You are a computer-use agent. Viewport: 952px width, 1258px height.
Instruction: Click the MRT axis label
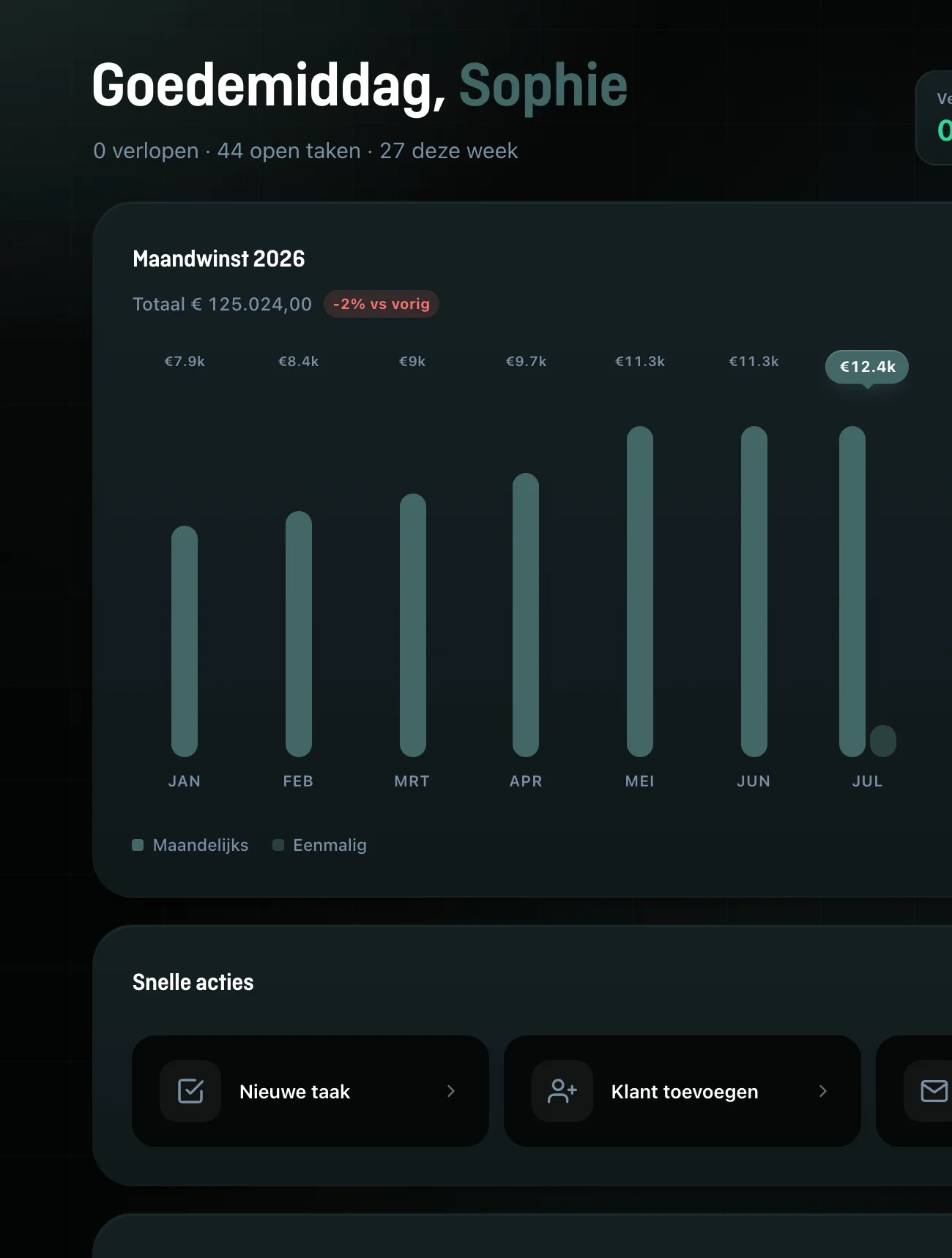point(412,781)
